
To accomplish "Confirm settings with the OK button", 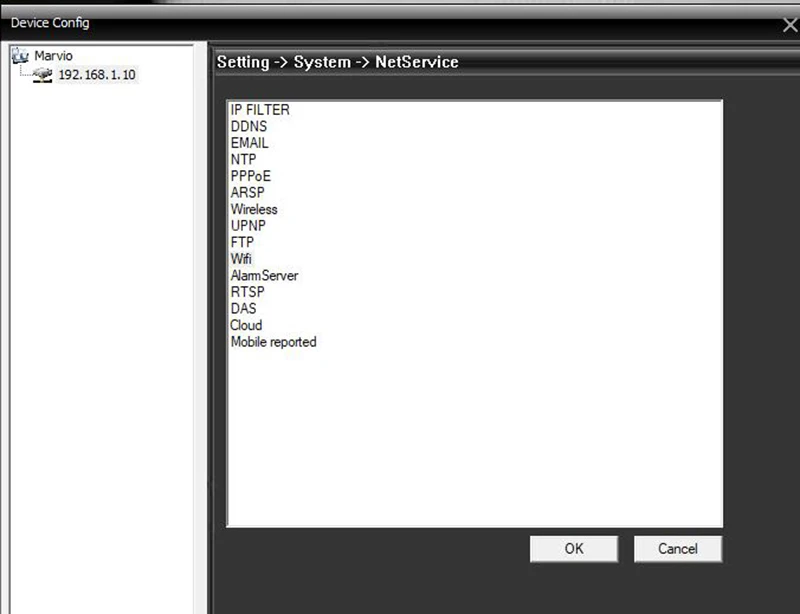I will coord(574,549).
